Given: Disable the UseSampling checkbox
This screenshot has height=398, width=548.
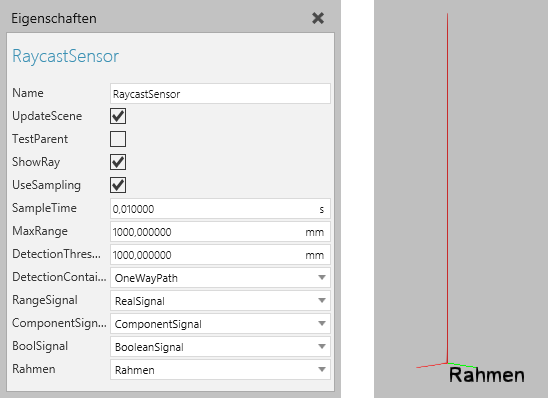Looking at the screenshot, I should click(118, 185).
